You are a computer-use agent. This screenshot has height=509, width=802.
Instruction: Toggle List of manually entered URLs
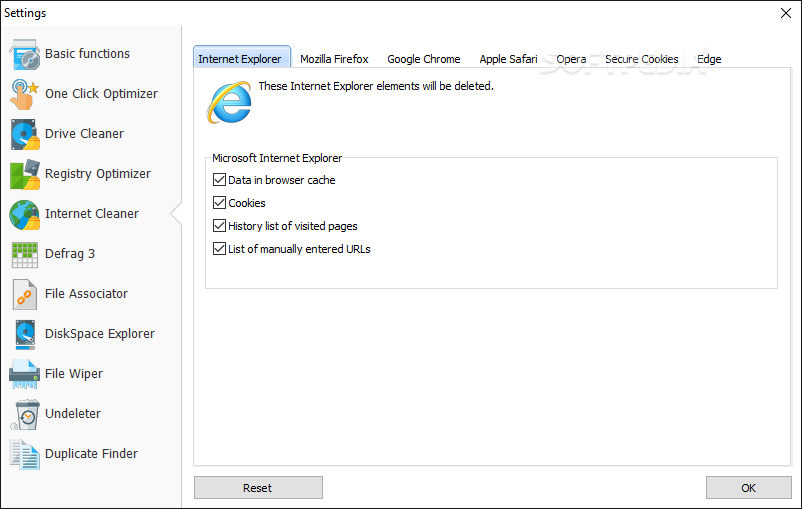coord(219,249)
